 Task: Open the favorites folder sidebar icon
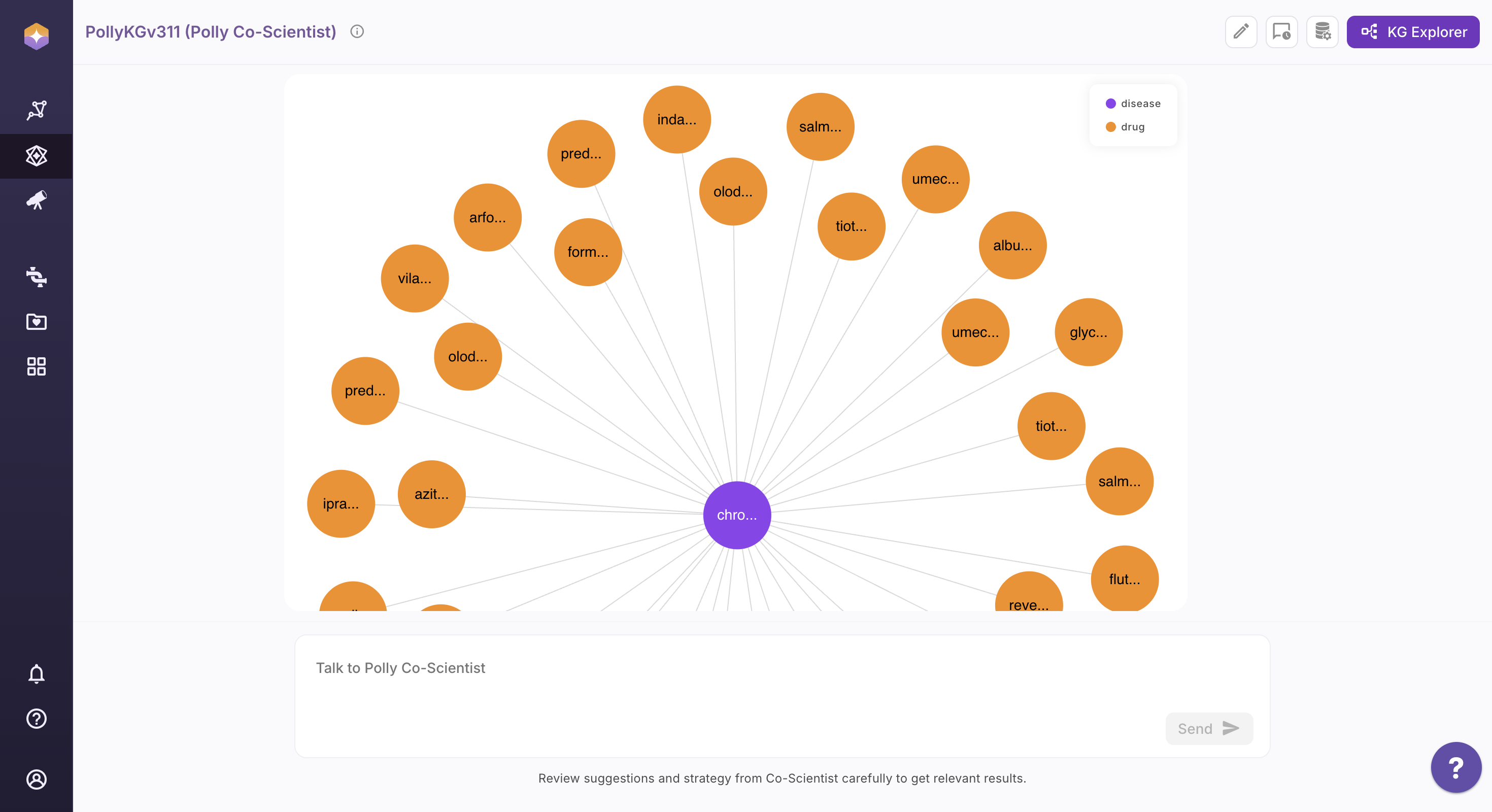(x=36, y=321)
